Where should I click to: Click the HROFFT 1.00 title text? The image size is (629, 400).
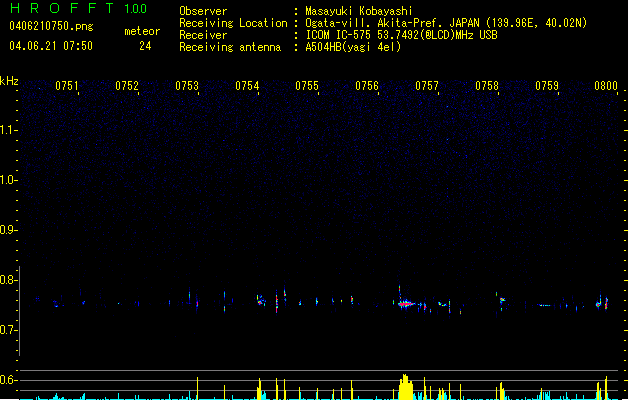pos(78,8)
